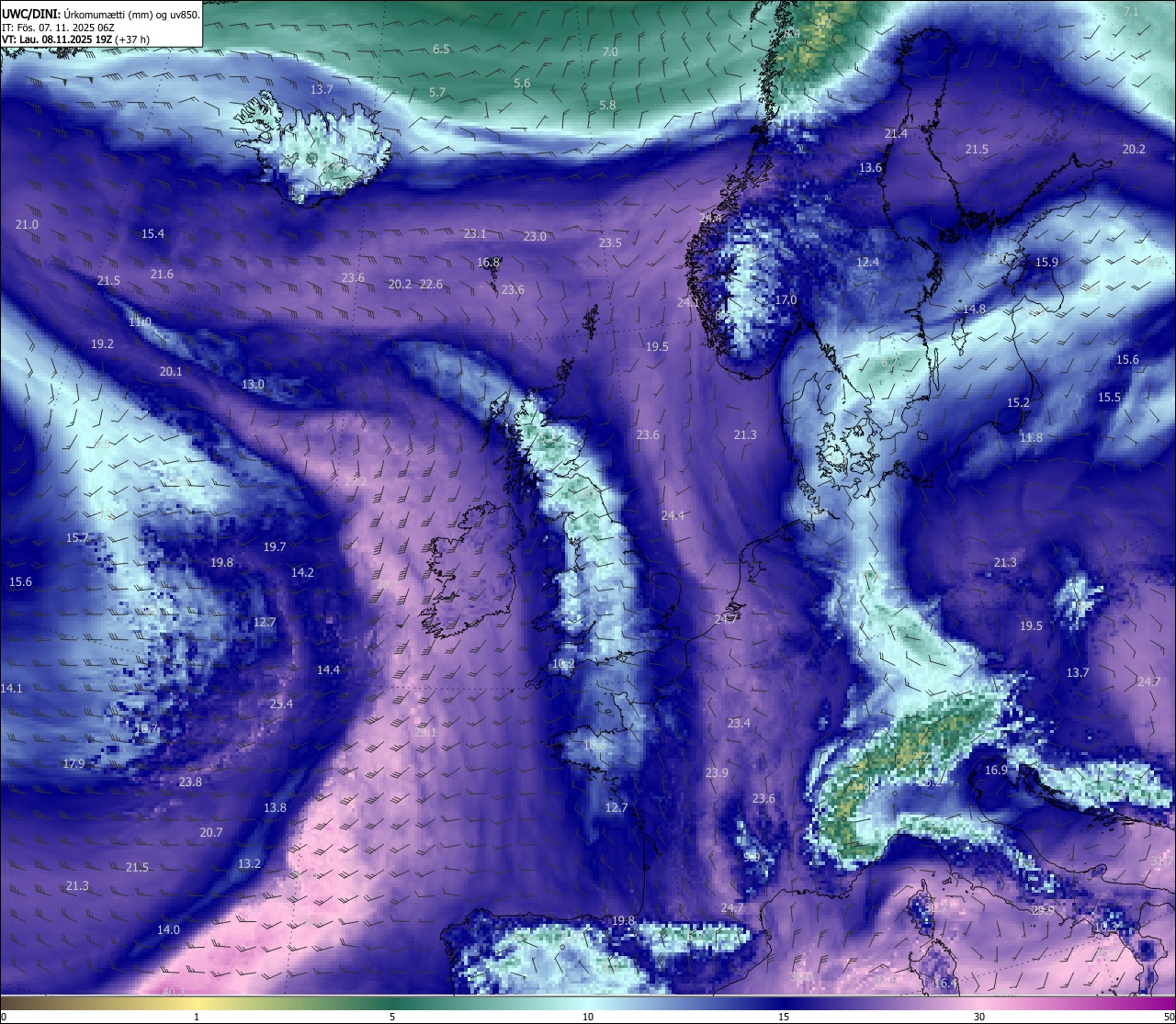
Task: Click the color scale tick labeled 1
Action: [x=197, y=1017]
